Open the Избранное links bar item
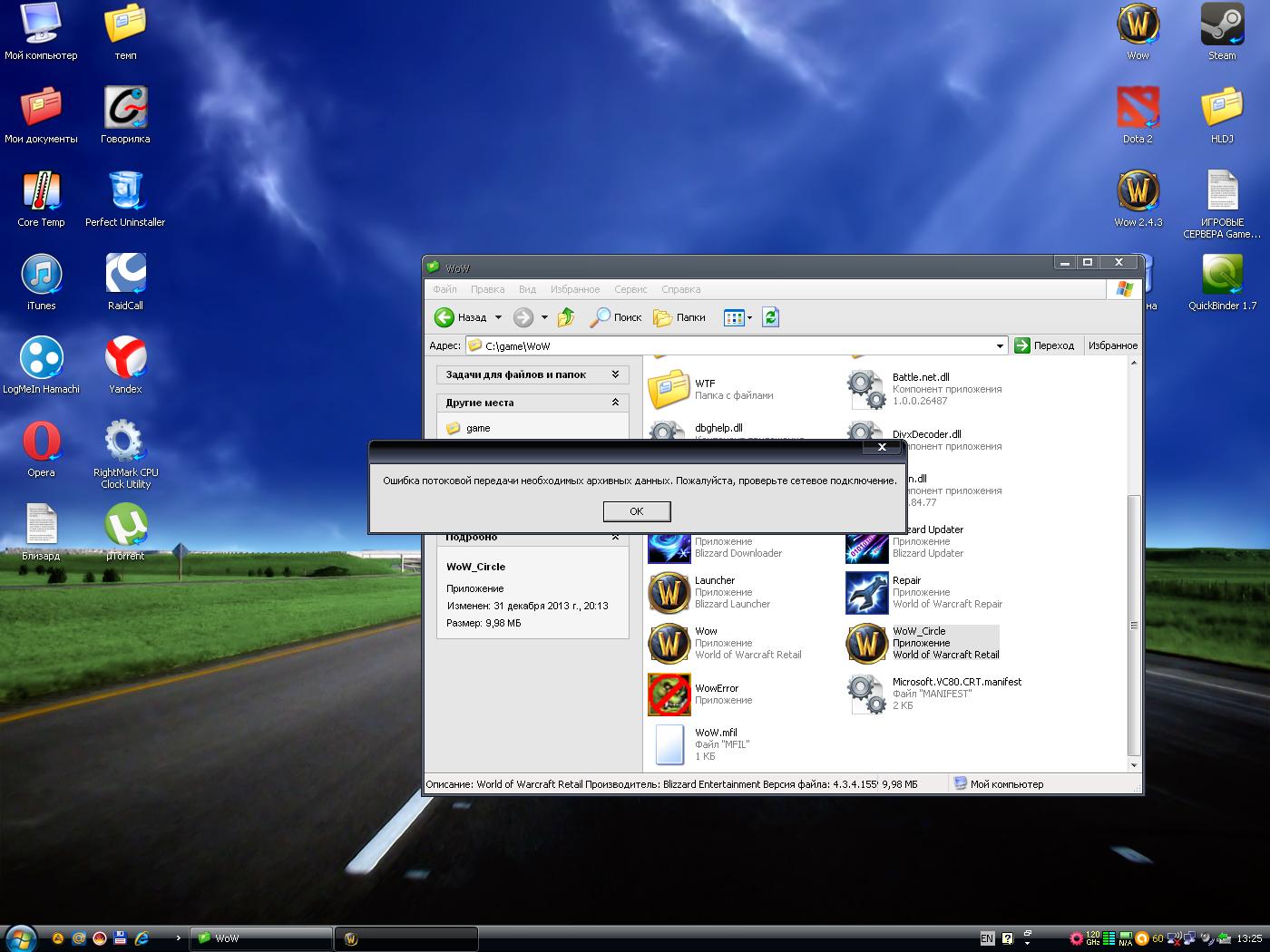This screenshot has width=1270, height=952. (1113, 345)
